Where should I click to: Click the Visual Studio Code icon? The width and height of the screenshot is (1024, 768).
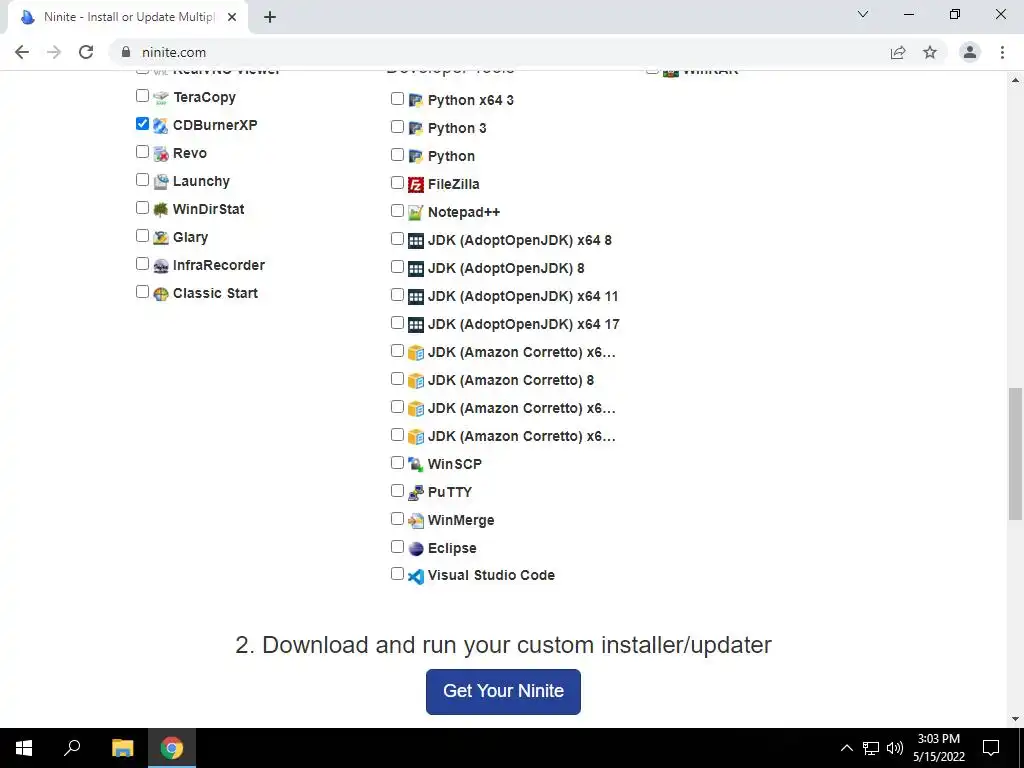click(x=416, y=576)
